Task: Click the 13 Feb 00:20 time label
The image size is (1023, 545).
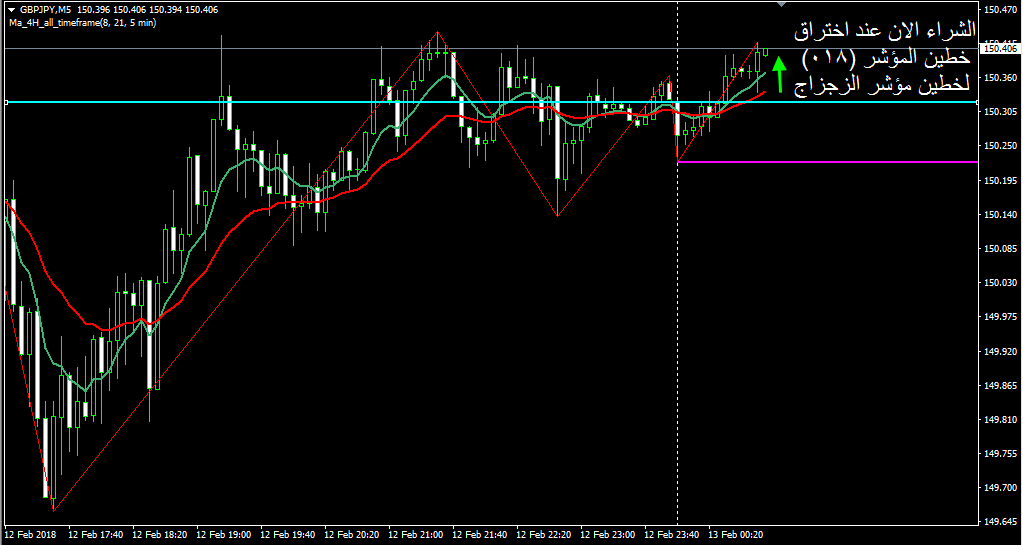Action: pos(738,535)
